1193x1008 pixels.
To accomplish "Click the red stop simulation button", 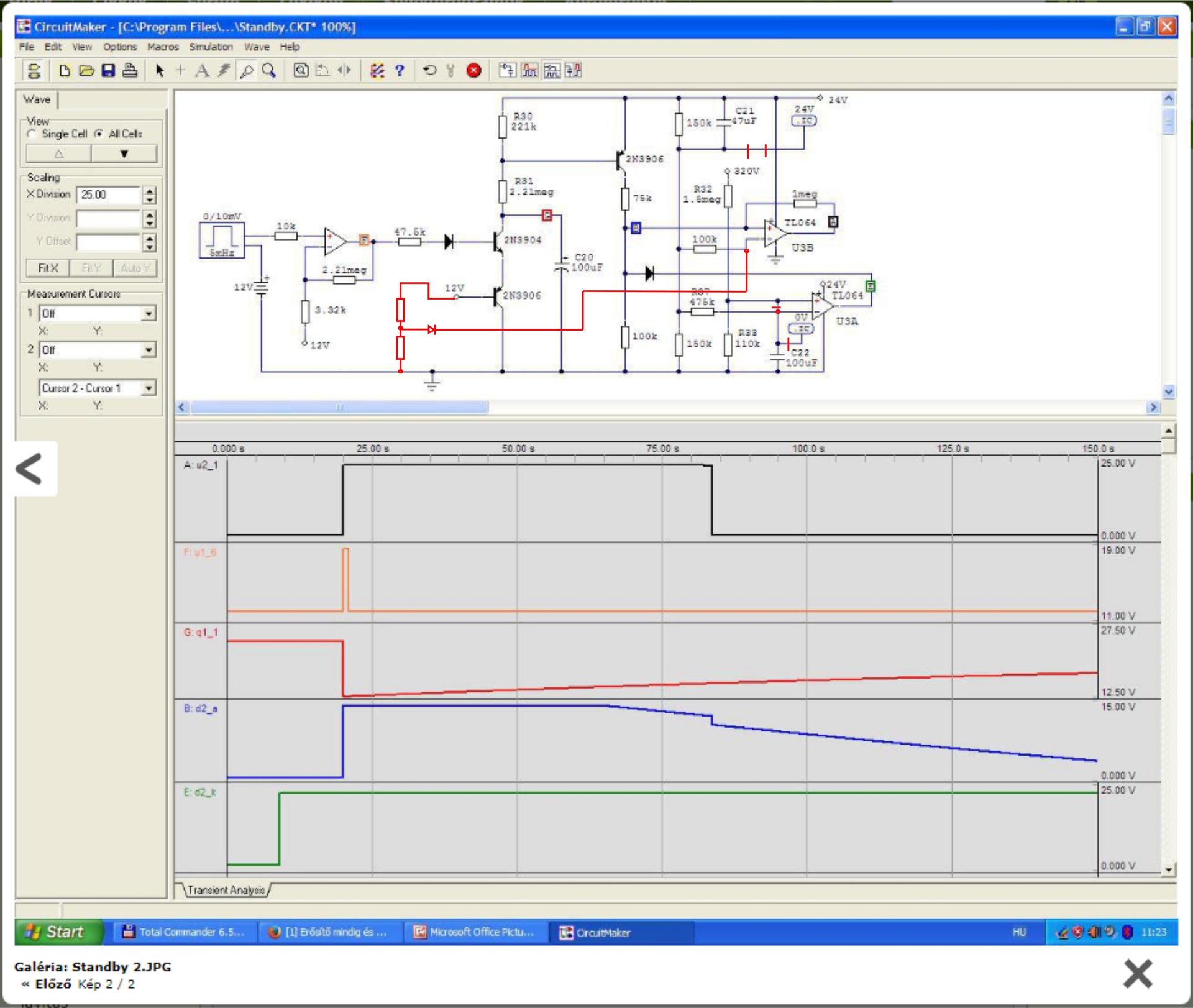I will coord(473,71).
